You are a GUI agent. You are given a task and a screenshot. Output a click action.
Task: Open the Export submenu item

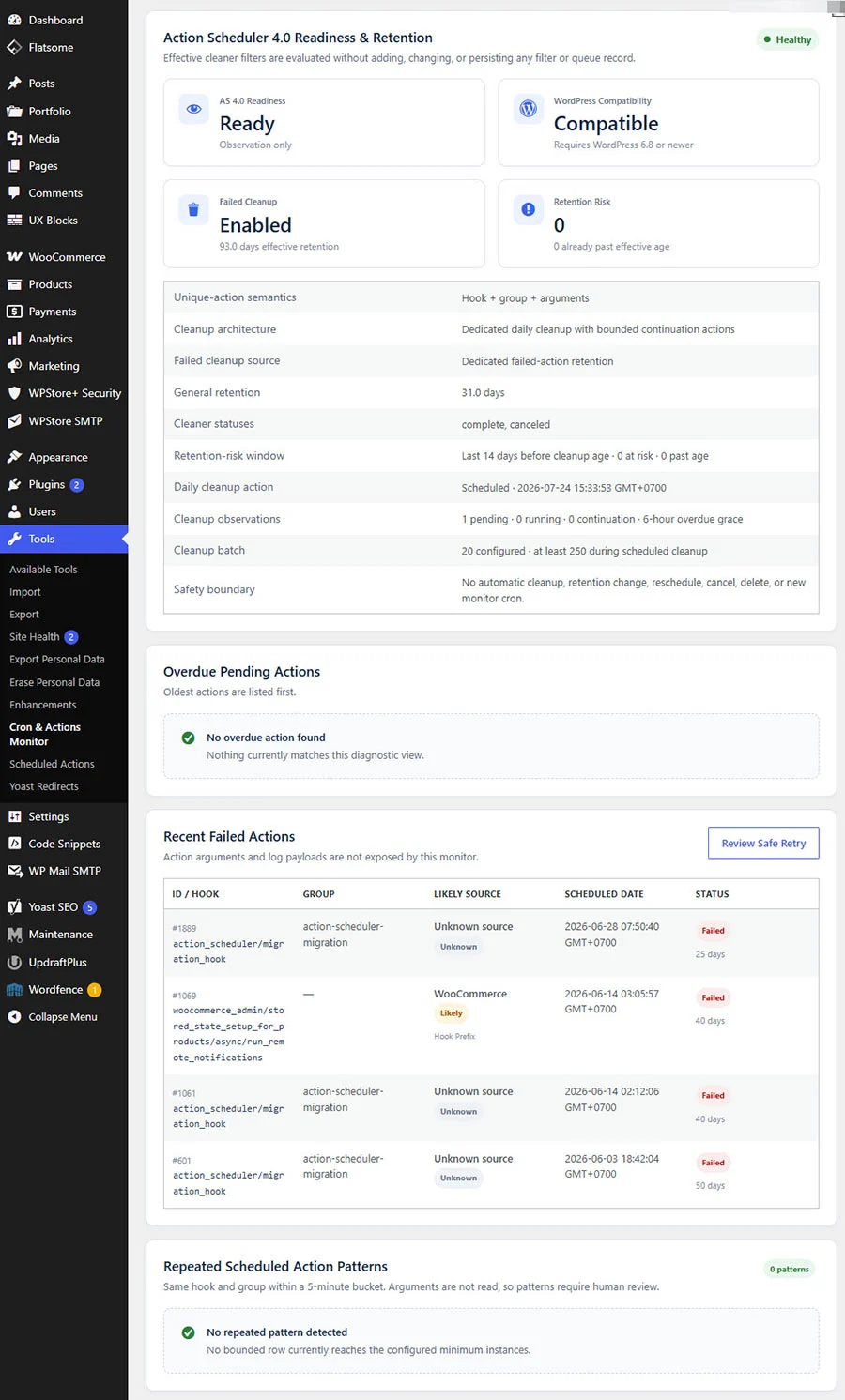pos(24,615)
